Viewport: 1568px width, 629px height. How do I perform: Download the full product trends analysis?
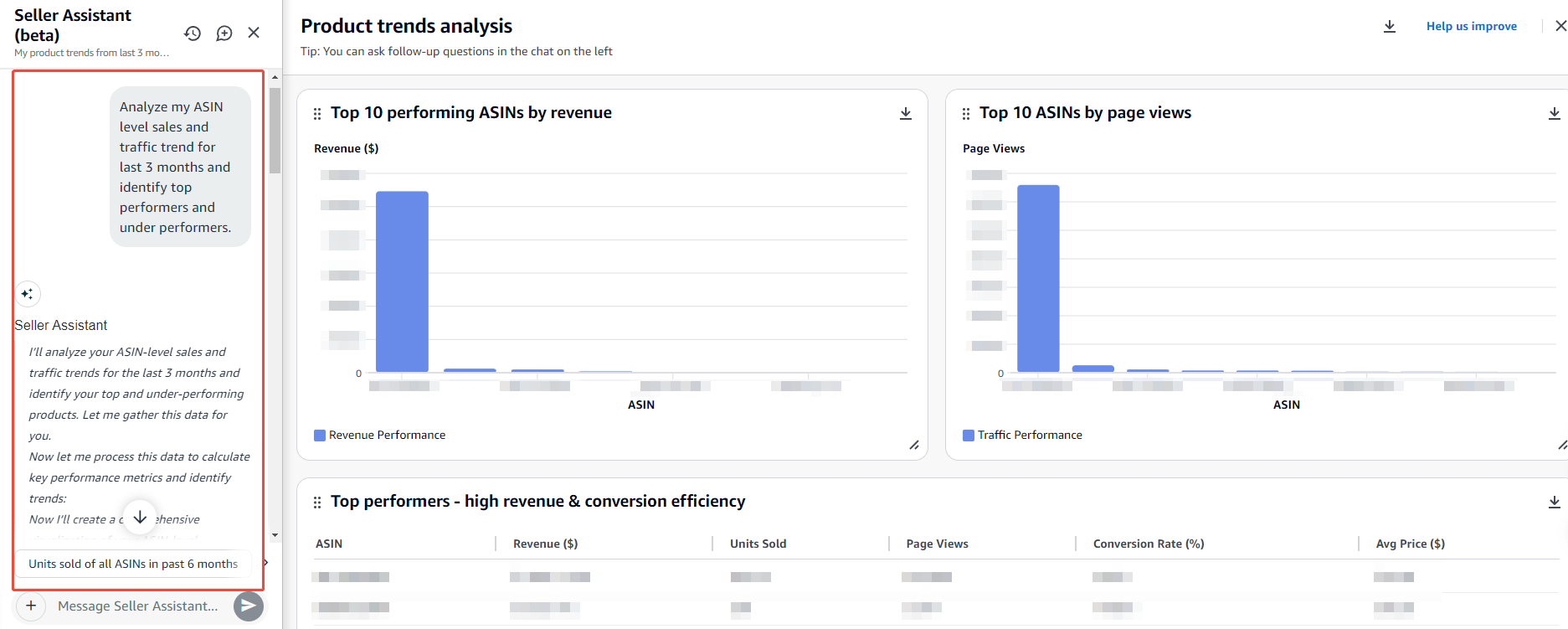pyautogui.click(x=1389, y=27)
